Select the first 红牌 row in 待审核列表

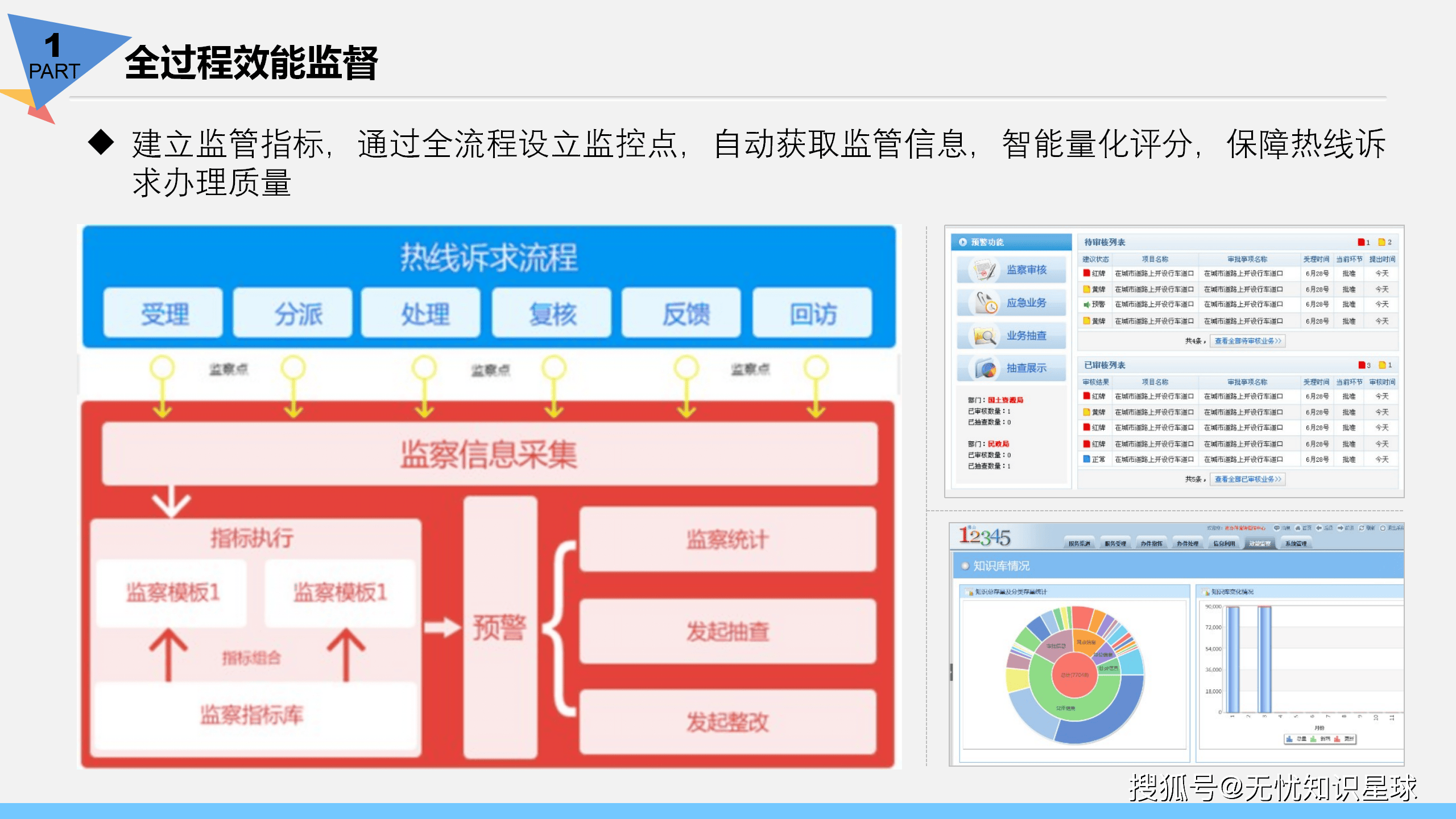point(1238,274)
